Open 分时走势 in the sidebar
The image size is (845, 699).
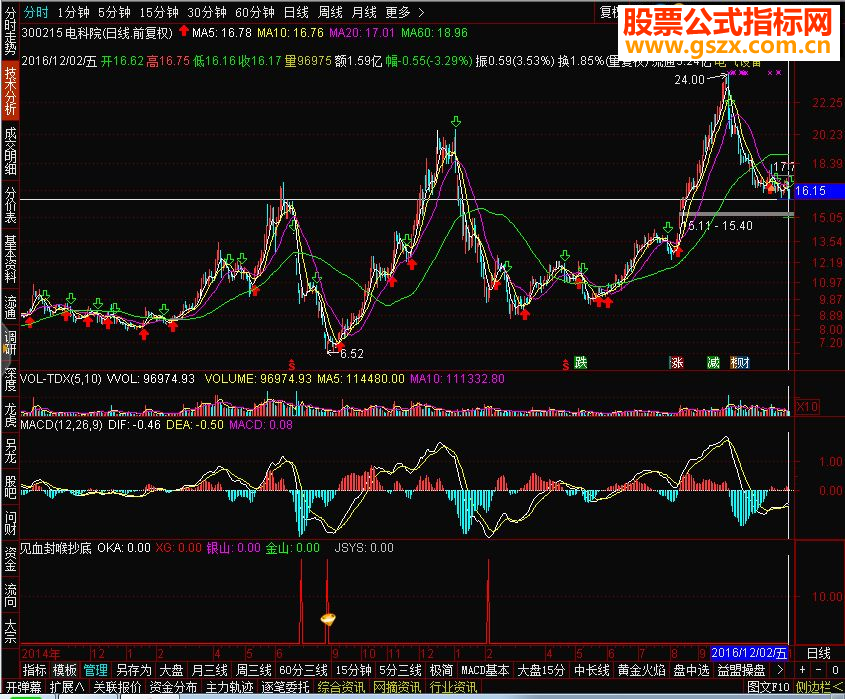pos(10,31)
